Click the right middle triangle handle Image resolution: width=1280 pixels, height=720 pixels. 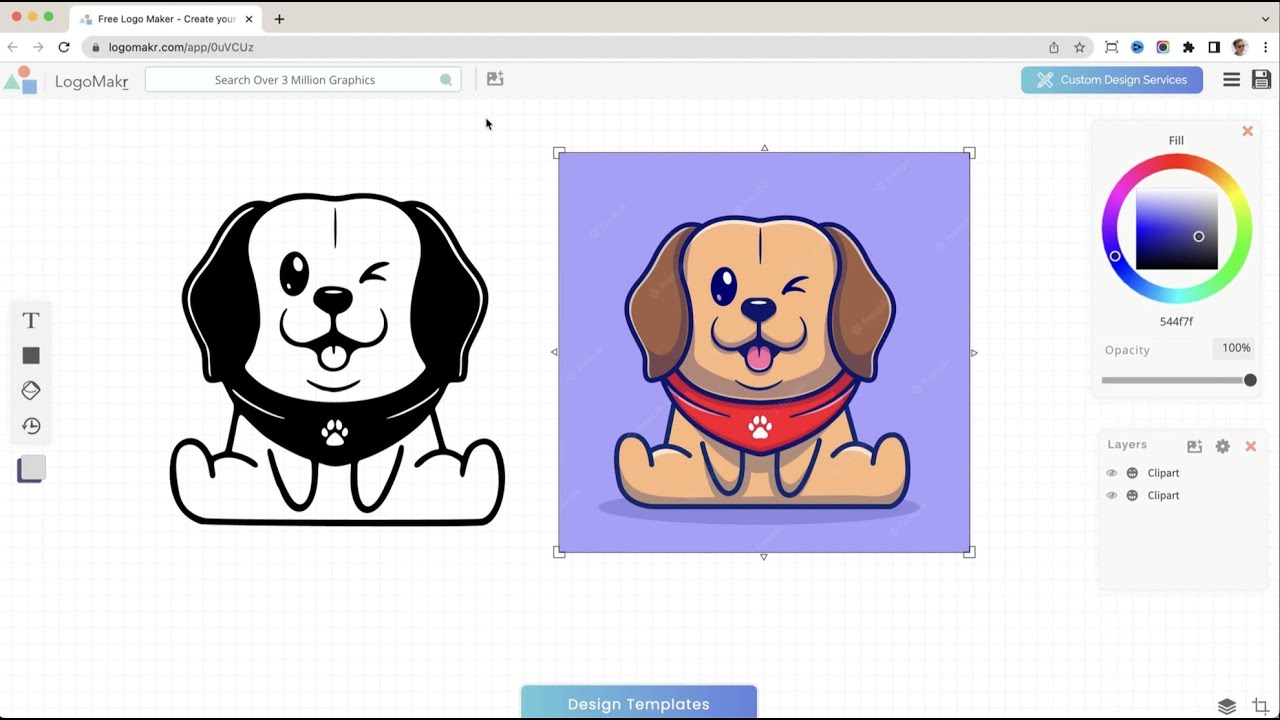coord(974,352)
